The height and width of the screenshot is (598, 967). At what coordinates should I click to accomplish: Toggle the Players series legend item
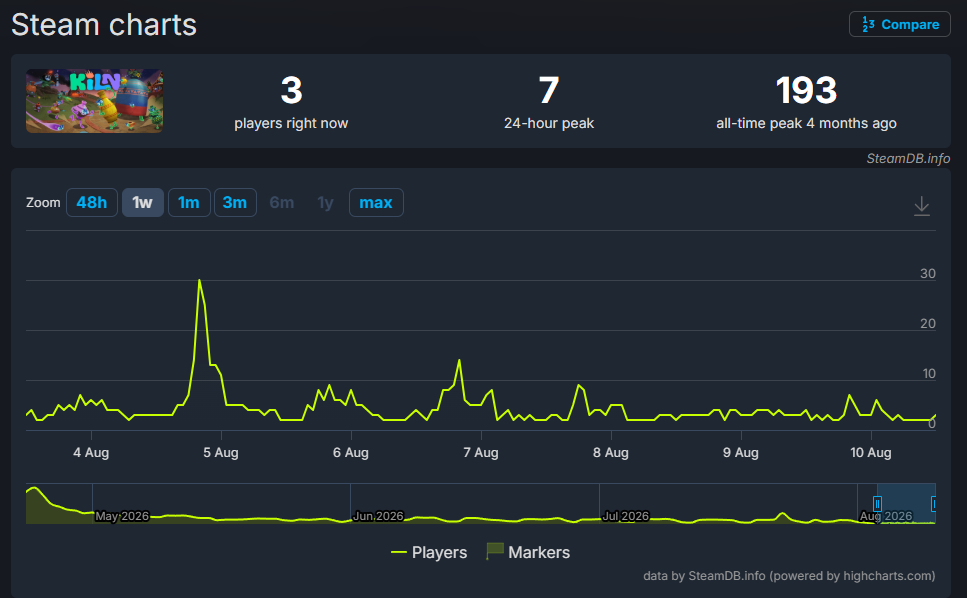click(x=429, y=552)
